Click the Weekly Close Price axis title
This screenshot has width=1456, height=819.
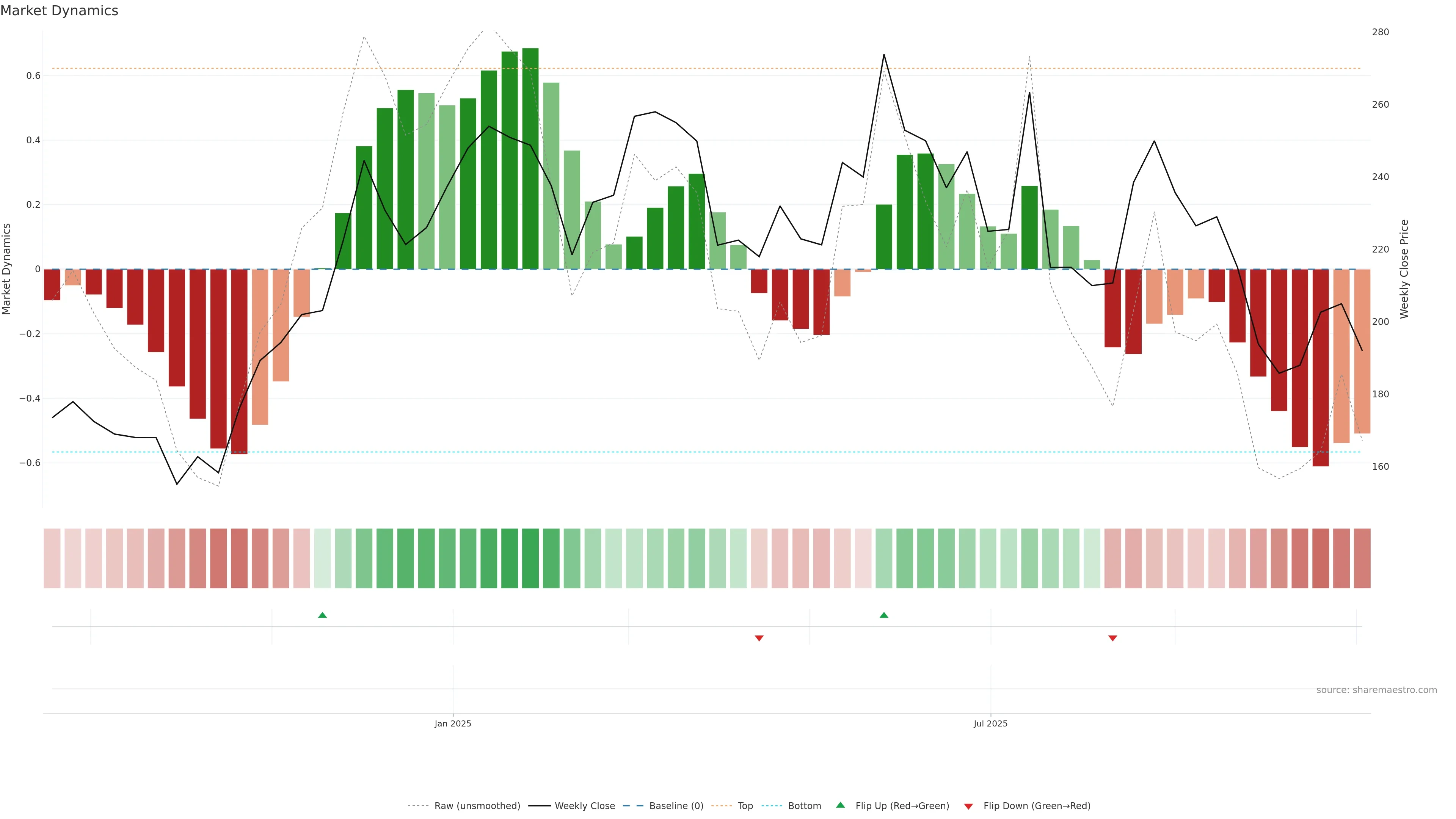tap(1404, 269)
